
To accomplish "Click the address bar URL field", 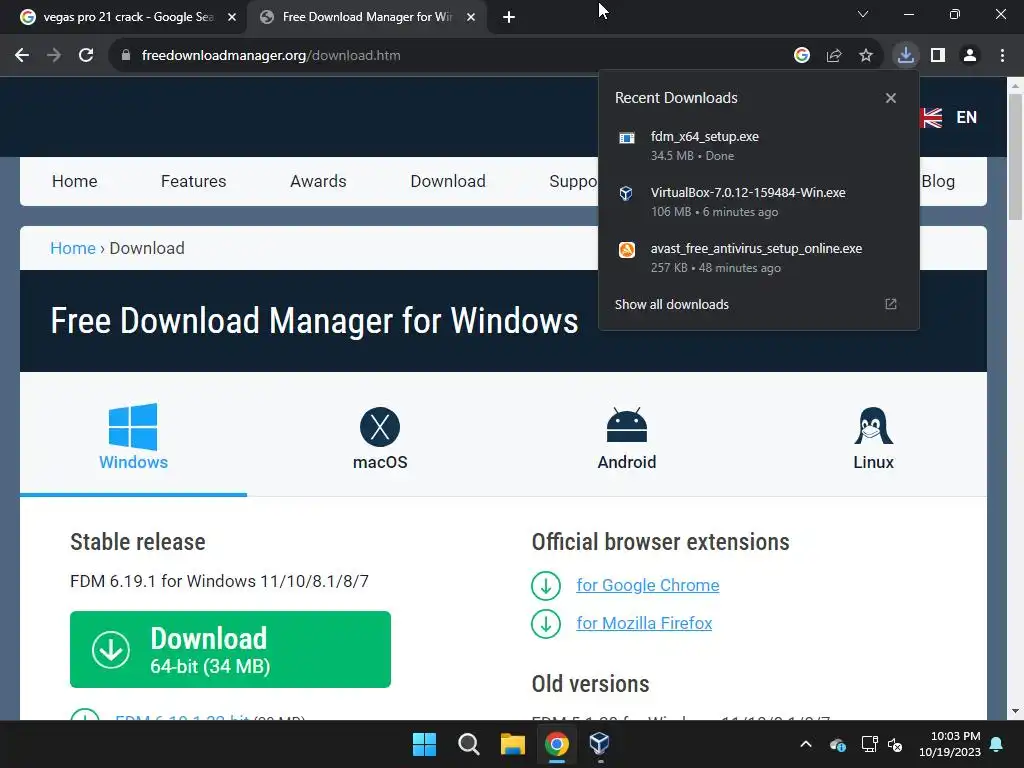I will pyautogui.click(x=451, y=56).
